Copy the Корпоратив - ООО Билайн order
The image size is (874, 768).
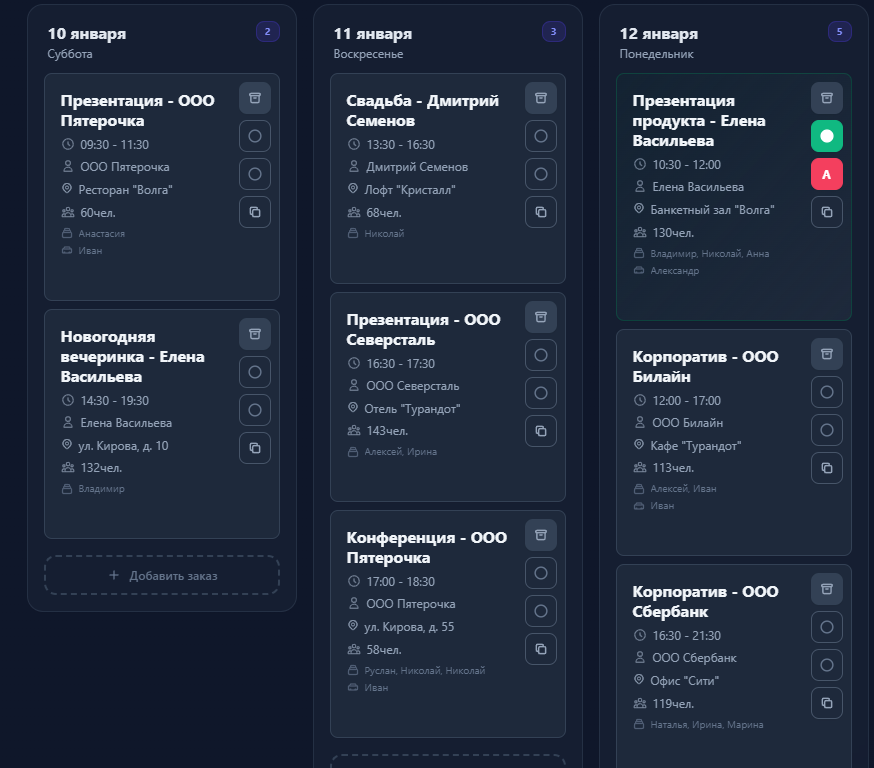[x=827, y=468]
